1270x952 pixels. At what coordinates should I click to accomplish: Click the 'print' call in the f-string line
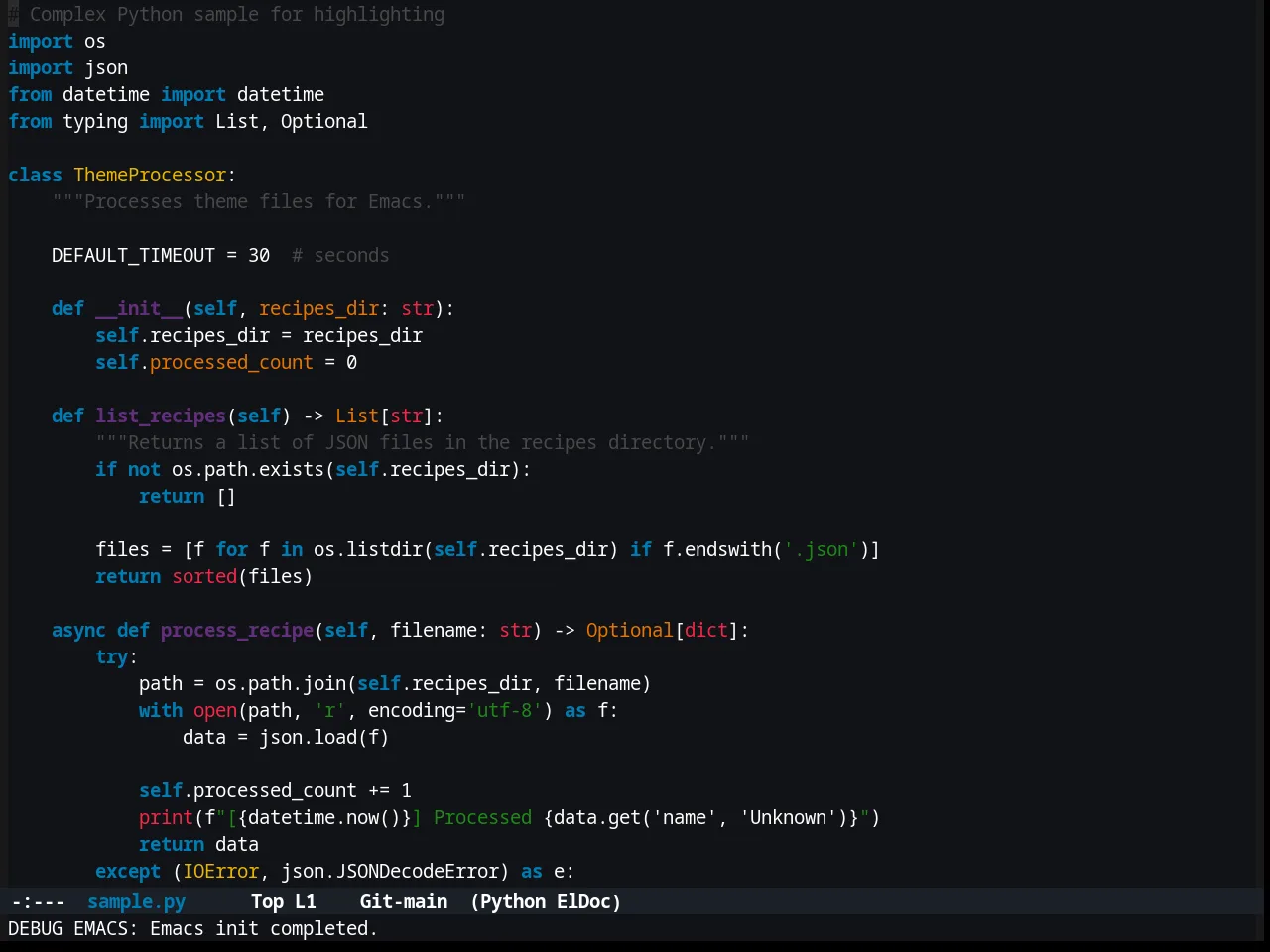(x=166, y=817)
